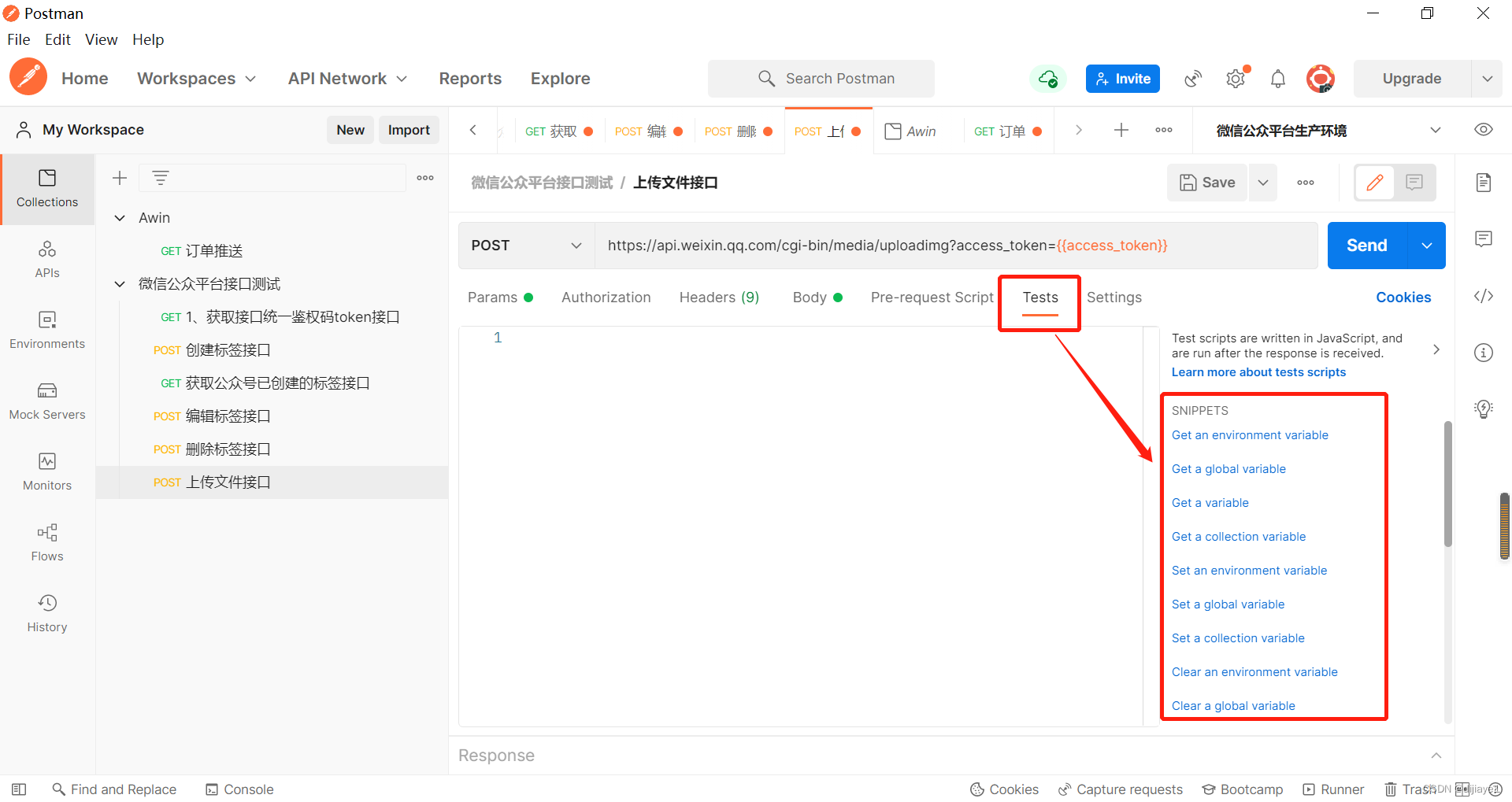Open the collections panel three-dot options

pyautogui.click(x=425, y=178)
